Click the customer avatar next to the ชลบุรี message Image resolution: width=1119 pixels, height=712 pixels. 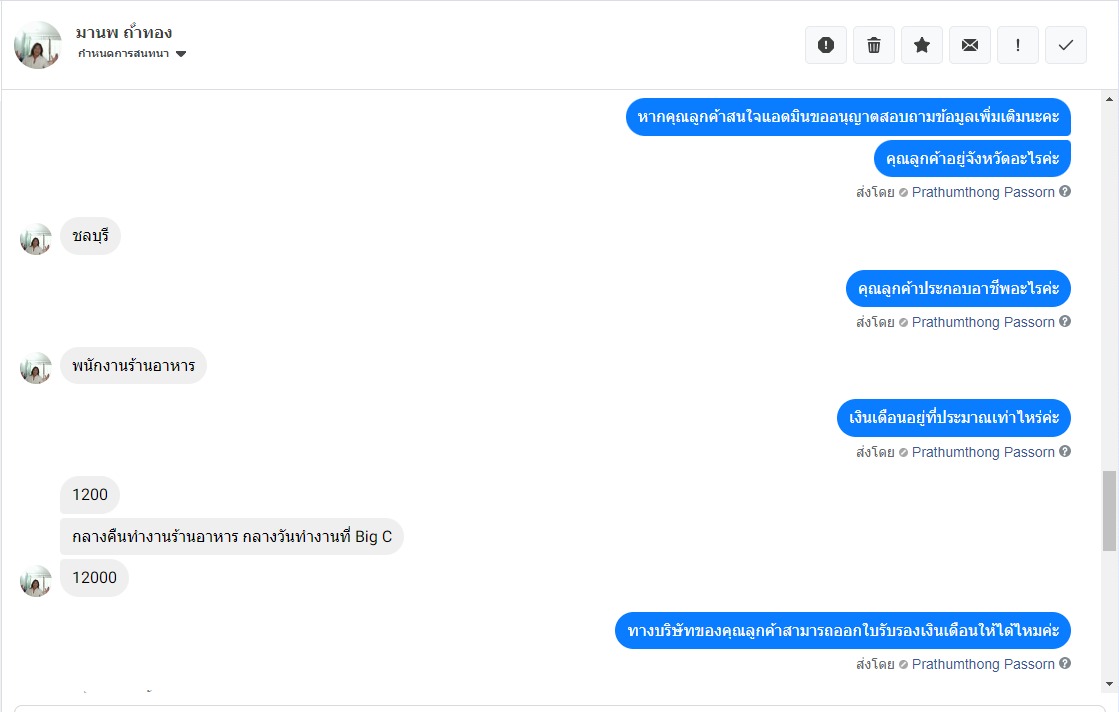(x=36, y=239)
